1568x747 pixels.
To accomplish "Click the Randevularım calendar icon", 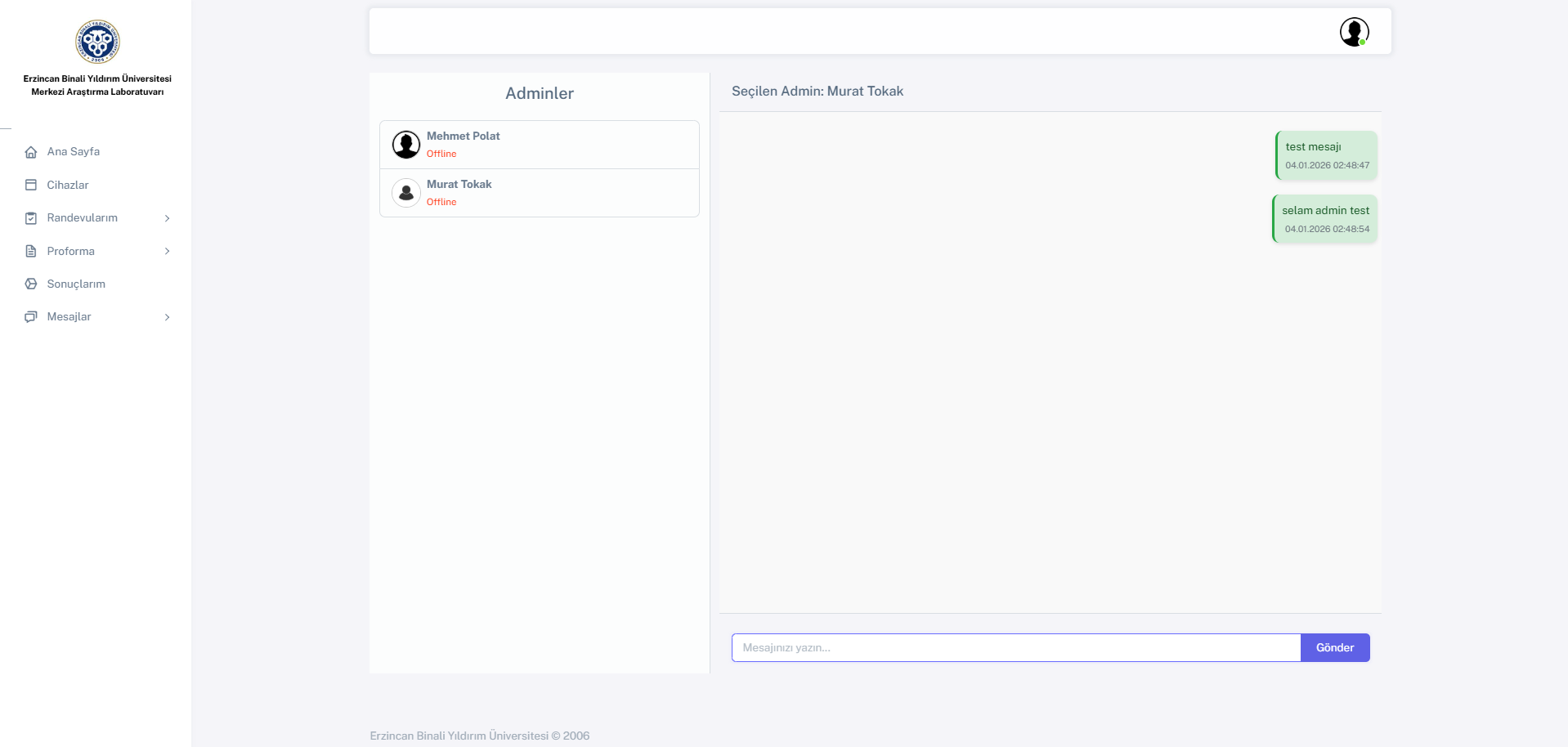I will click(31, 218).
